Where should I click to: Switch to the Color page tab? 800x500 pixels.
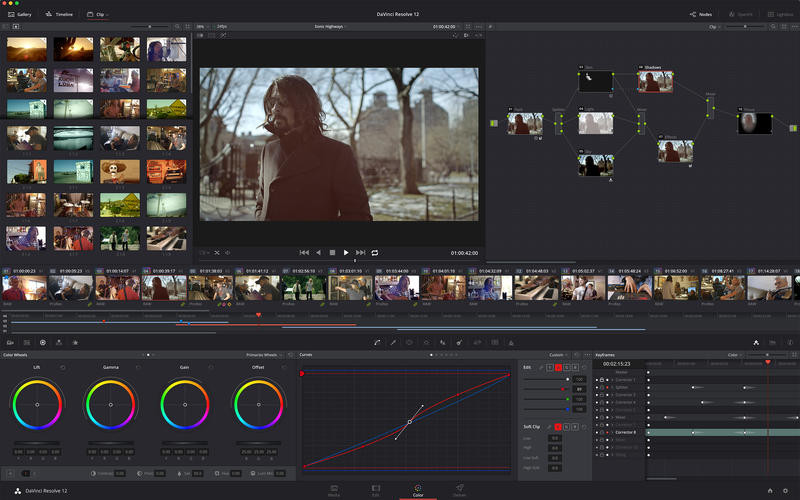coord(417,490)
